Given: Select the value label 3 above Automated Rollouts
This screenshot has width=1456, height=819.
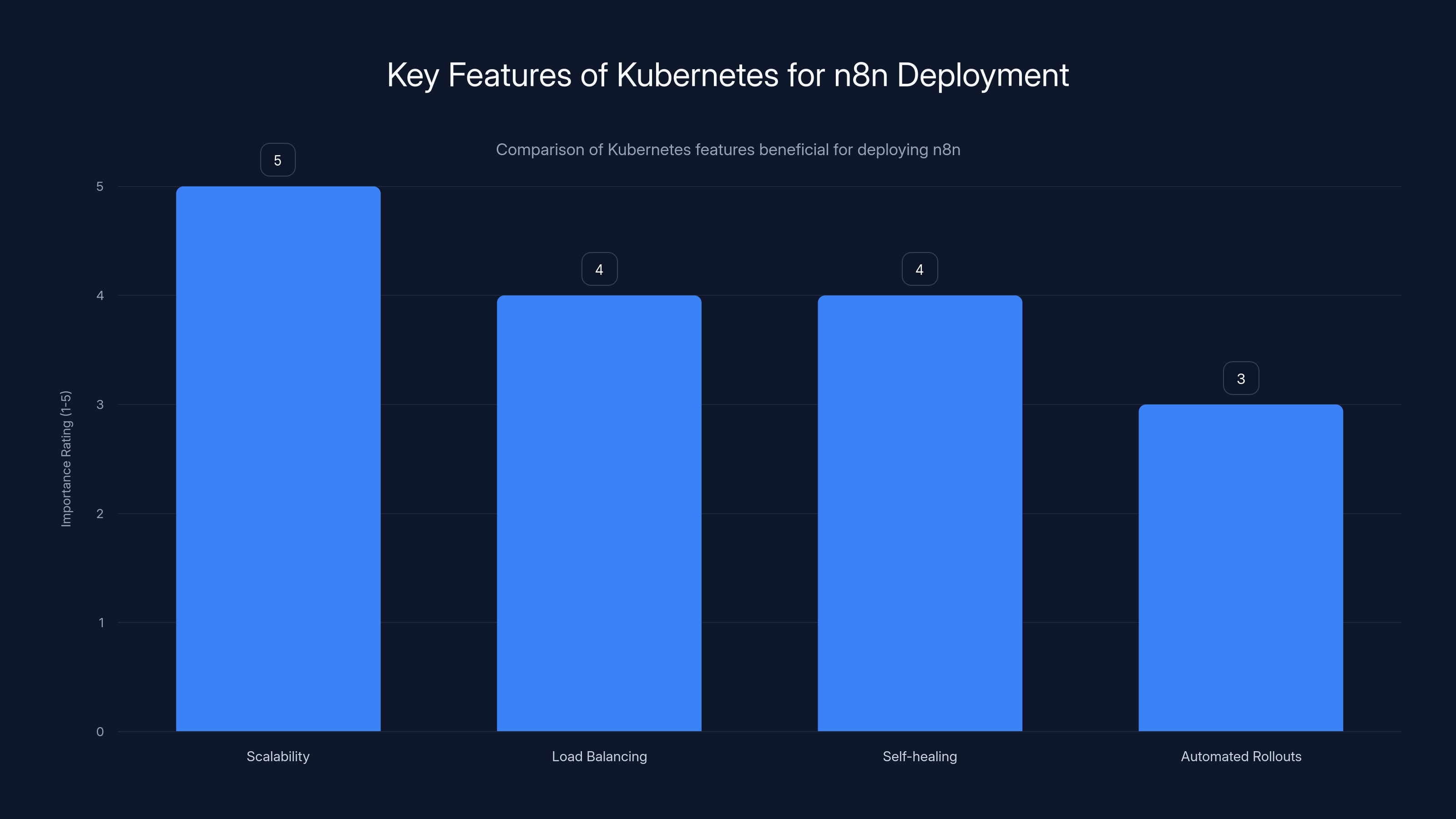Looking at the screenshot, I should click(x=1241, y=378).
